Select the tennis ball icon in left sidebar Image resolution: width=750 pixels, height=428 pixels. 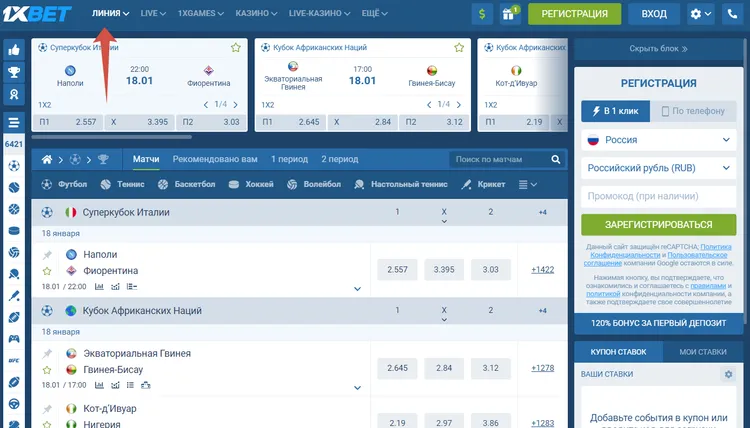point(14,187)
